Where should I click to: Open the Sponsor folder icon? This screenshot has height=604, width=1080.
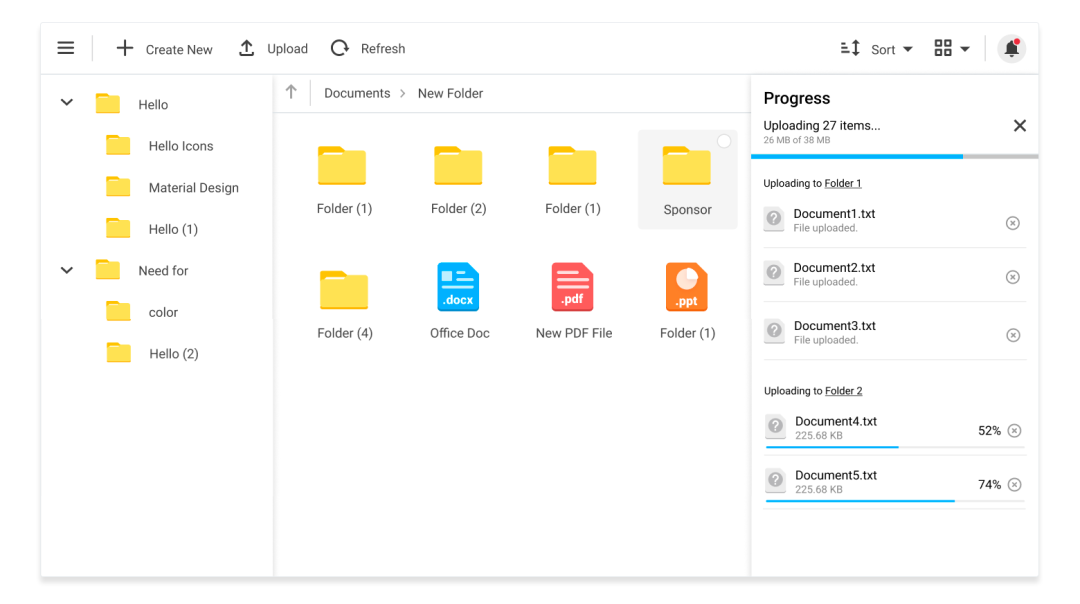(x=687, y=165)
